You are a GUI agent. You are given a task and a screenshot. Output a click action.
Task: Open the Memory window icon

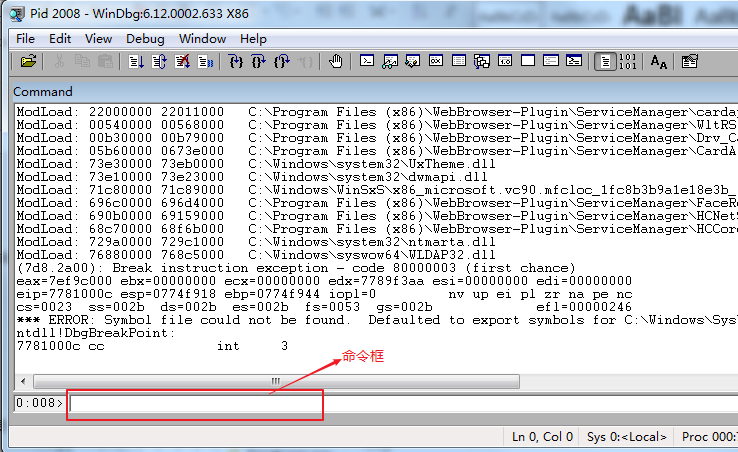459,61
